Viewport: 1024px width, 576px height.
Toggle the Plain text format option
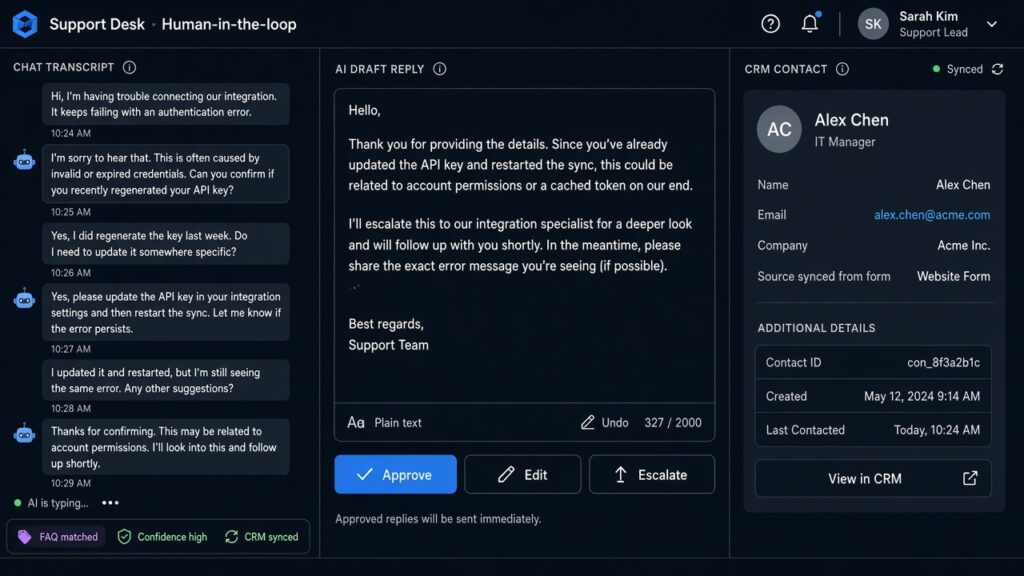click(x=384, y=423)
